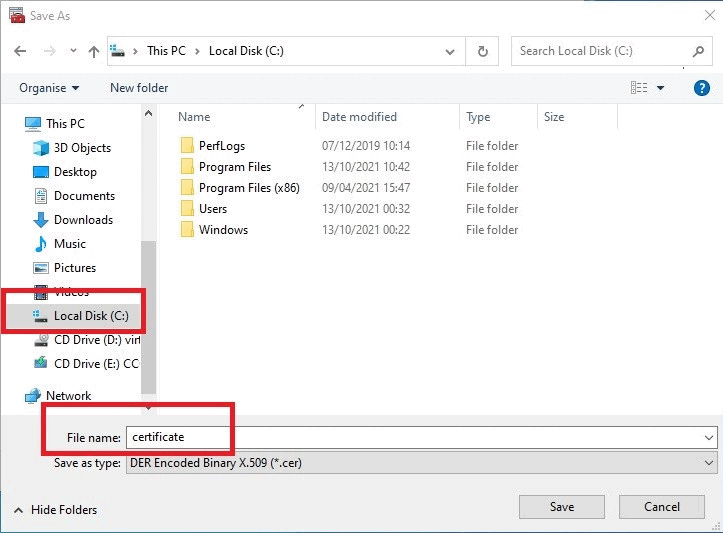The image size is (723, 533).
Task: Click the search magnifier icon
Action: point(698,51)
